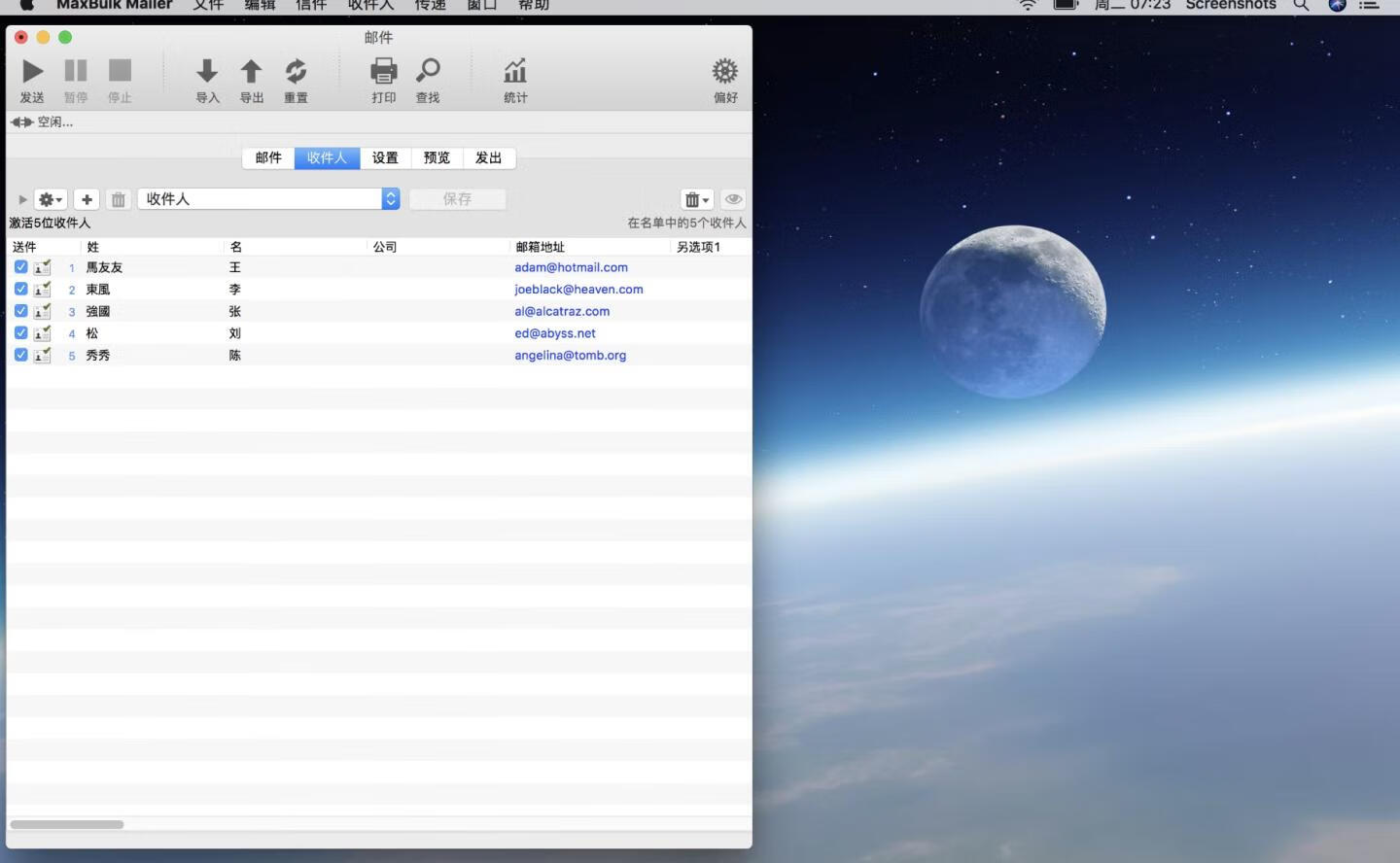Open Spotlight search in the menu bar

1301,5
